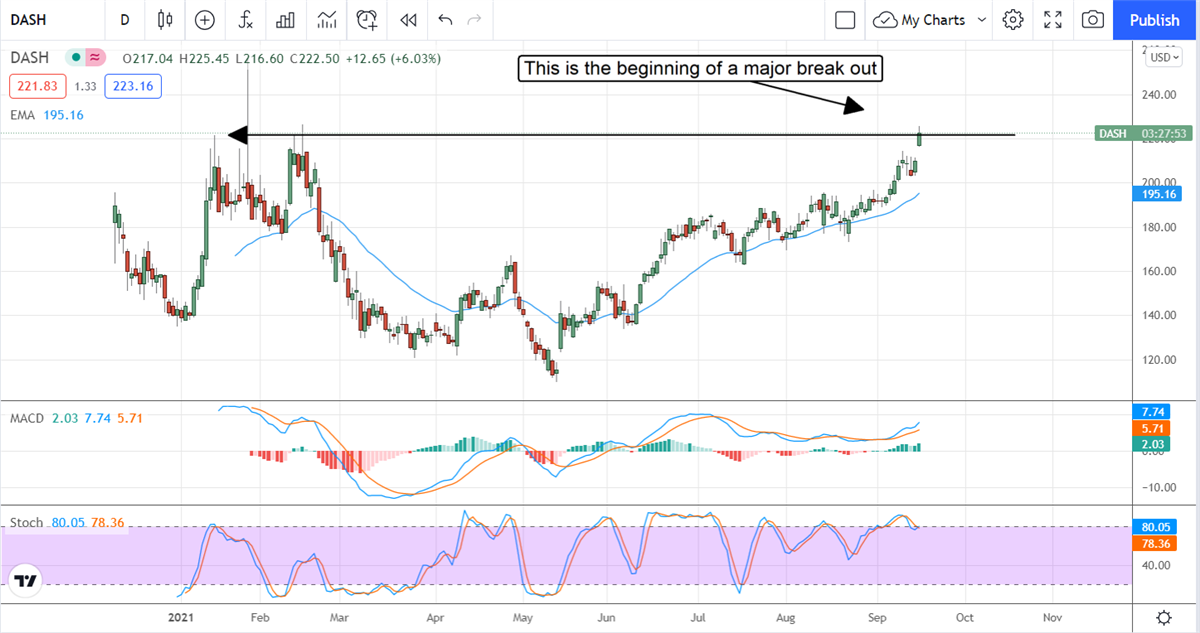Toggle the pink approximate-sign indicator beside DASH
The height and width of the screenshot is (633, 1200).
click(x=95, y=58)
